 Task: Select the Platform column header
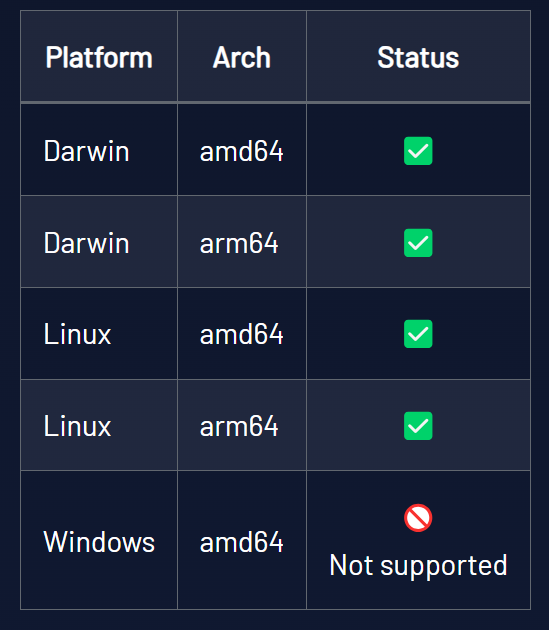pyautogui.click(x=99, y=57)
